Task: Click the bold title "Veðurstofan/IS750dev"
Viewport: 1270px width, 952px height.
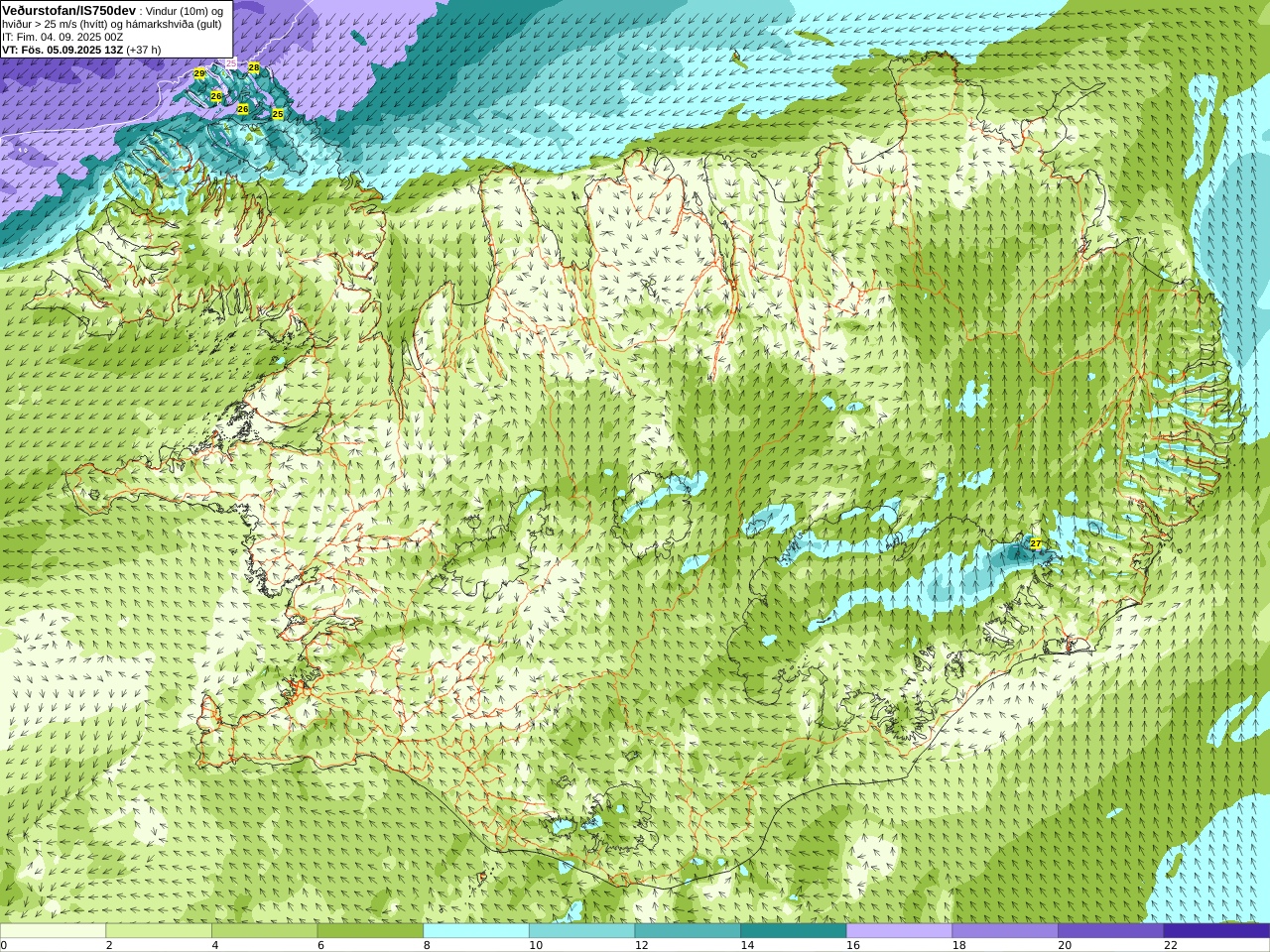Action: tap(68, 10)
